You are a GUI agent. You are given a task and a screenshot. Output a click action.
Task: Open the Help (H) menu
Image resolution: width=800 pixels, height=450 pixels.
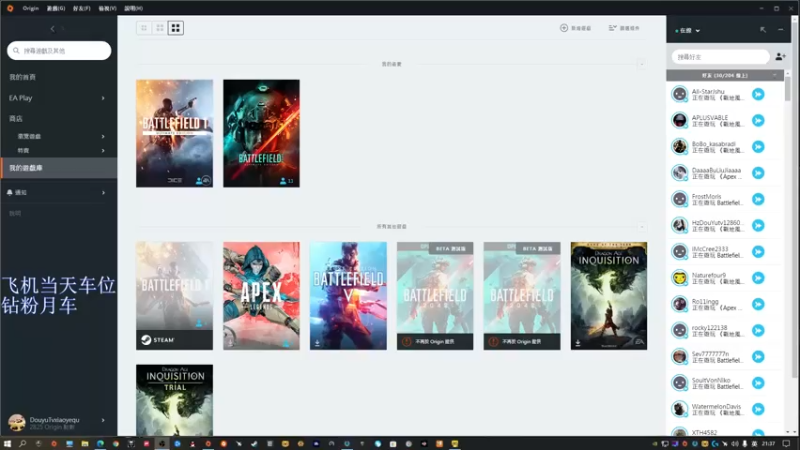coord(133,8)
